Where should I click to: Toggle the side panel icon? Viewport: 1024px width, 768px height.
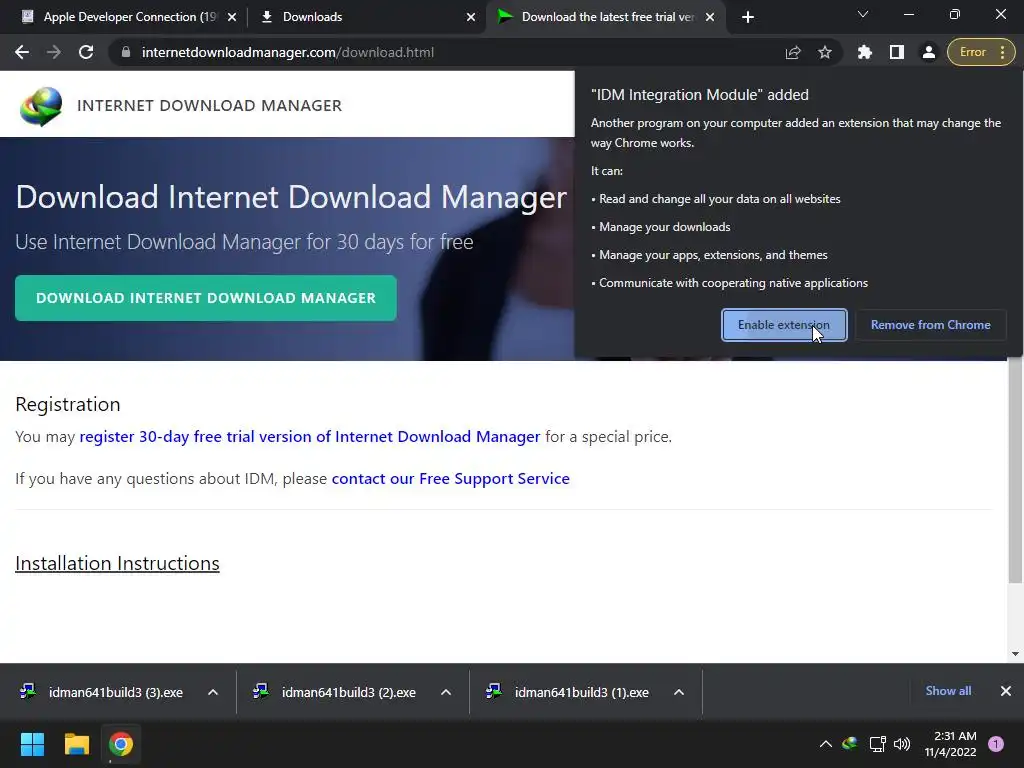coord(897,52)
